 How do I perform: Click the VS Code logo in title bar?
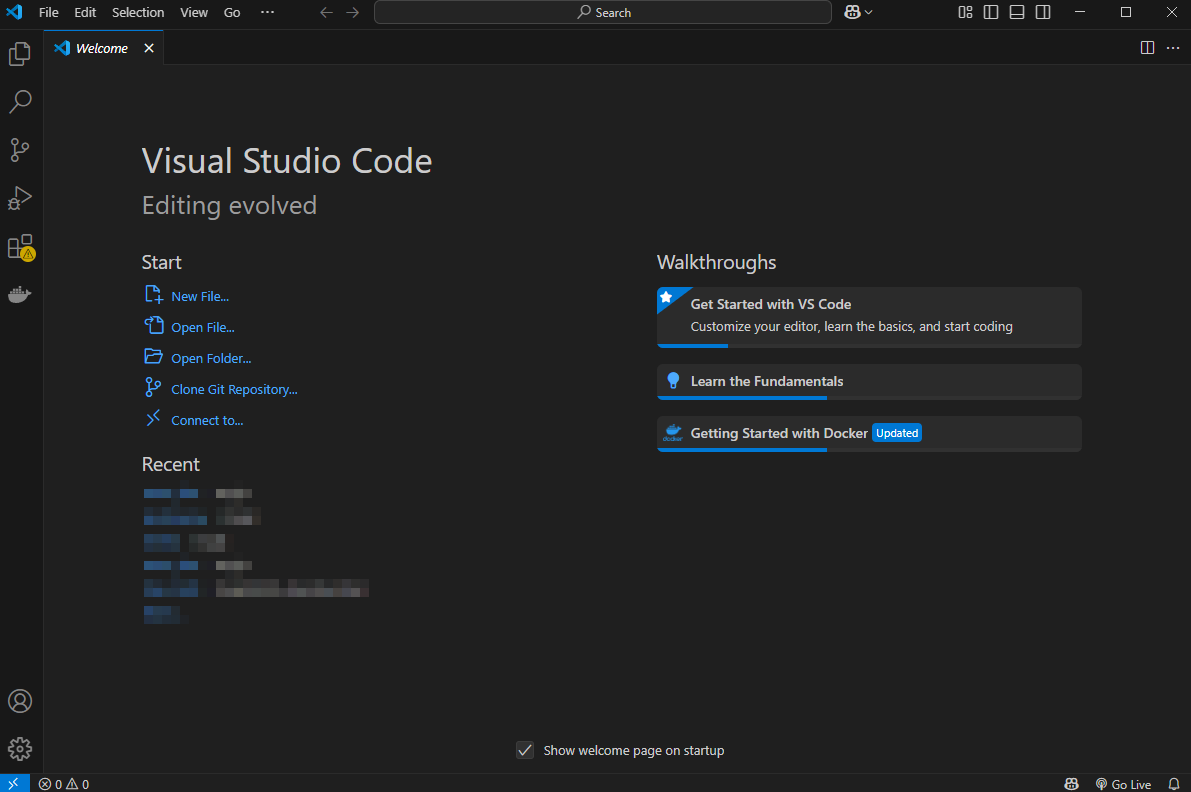[14, 12]
